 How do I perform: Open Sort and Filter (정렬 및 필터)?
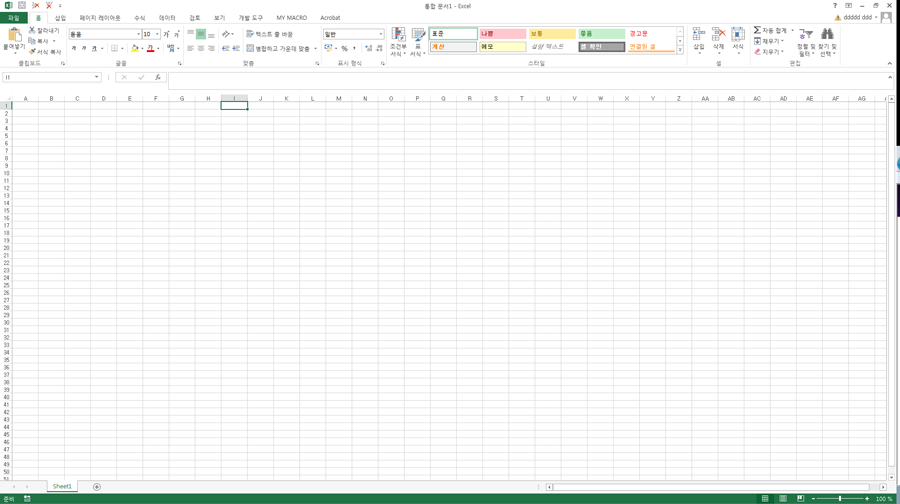pyautogui.click(x=806, y=42)
